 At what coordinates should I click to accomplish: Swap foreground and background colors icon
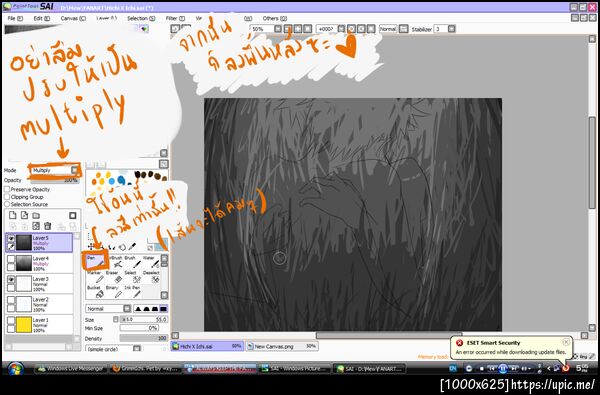(150, 248)
